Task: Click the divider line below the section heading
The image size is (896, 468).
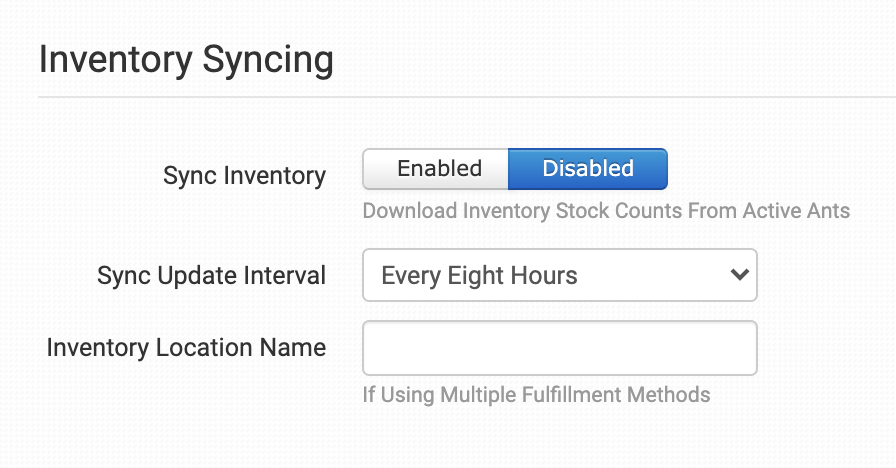Action: tap(466, 97)
